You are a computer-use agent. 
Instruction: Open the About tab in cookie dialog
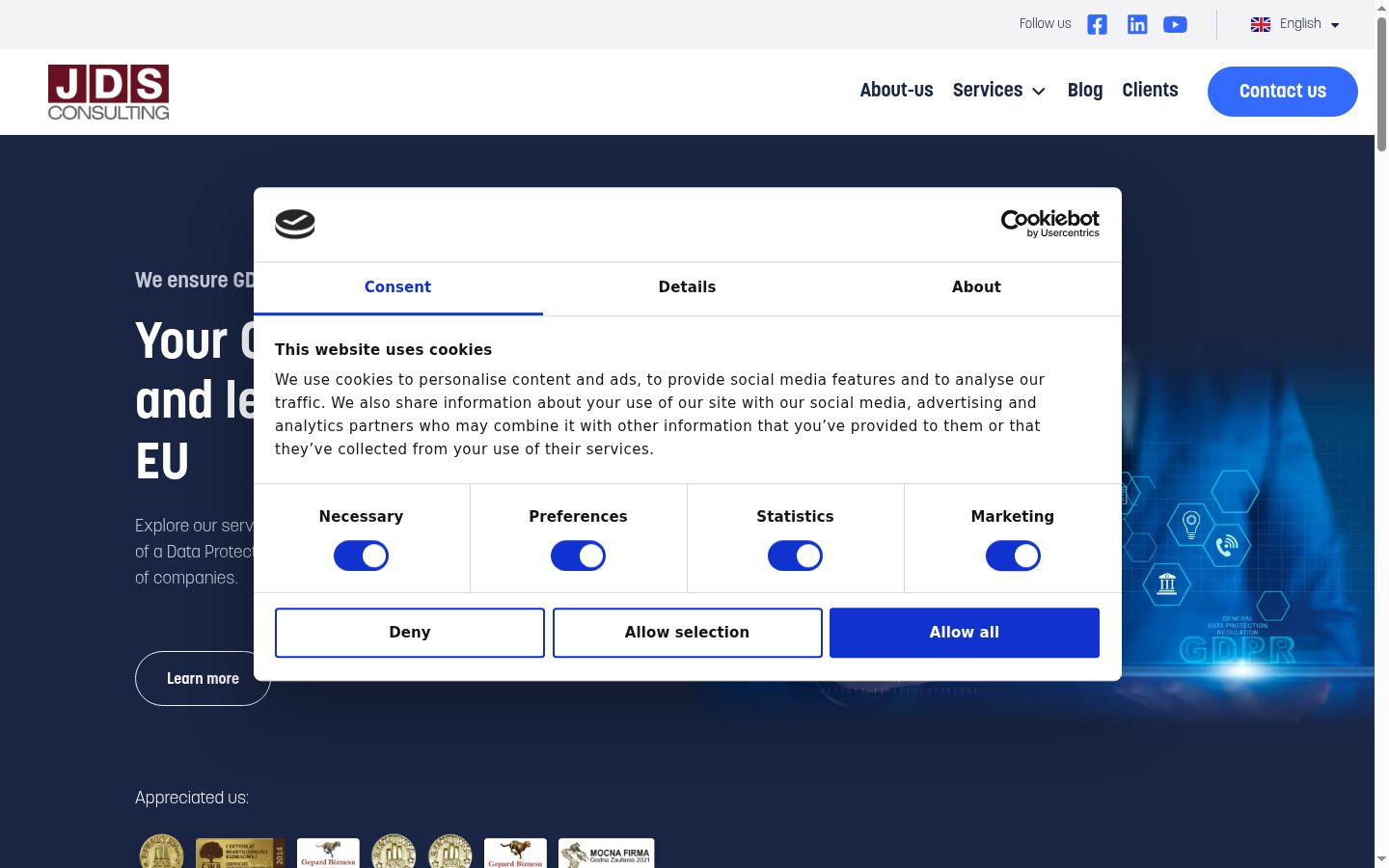(976, 287)
